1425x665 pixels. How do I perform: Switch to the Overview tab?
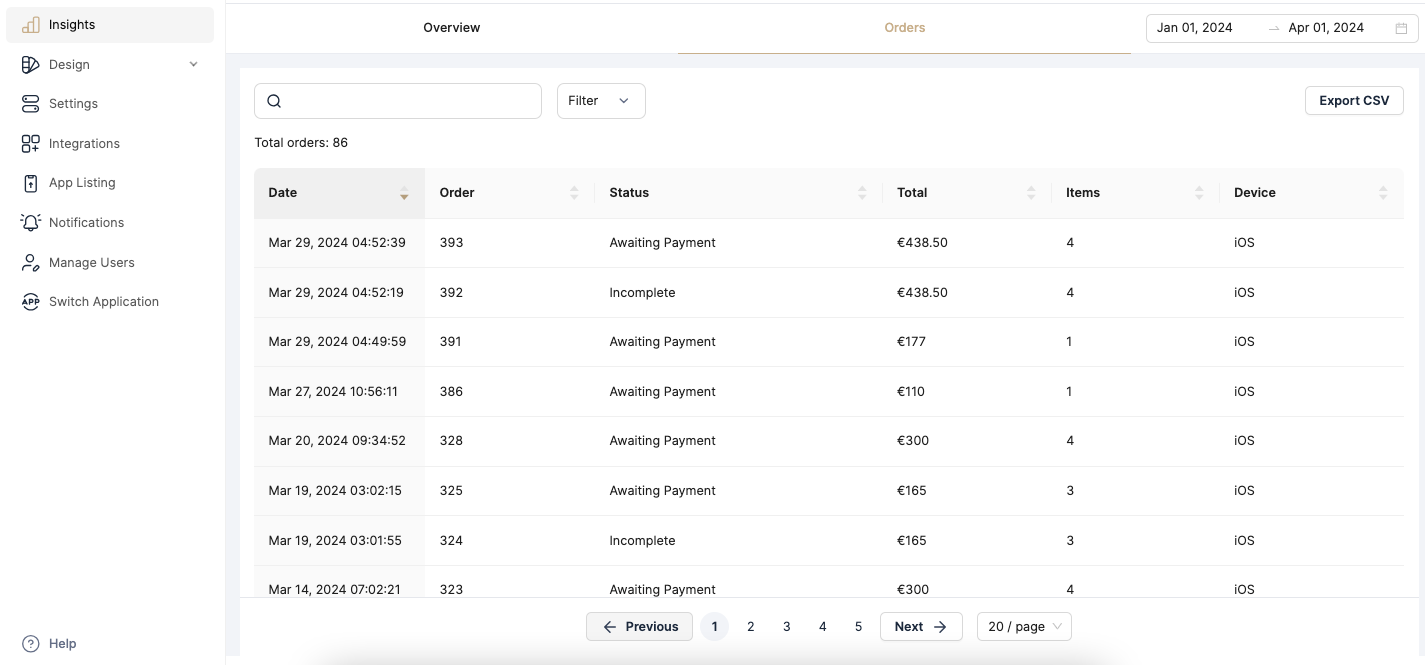pyautogui.click(x=451, y=28)
